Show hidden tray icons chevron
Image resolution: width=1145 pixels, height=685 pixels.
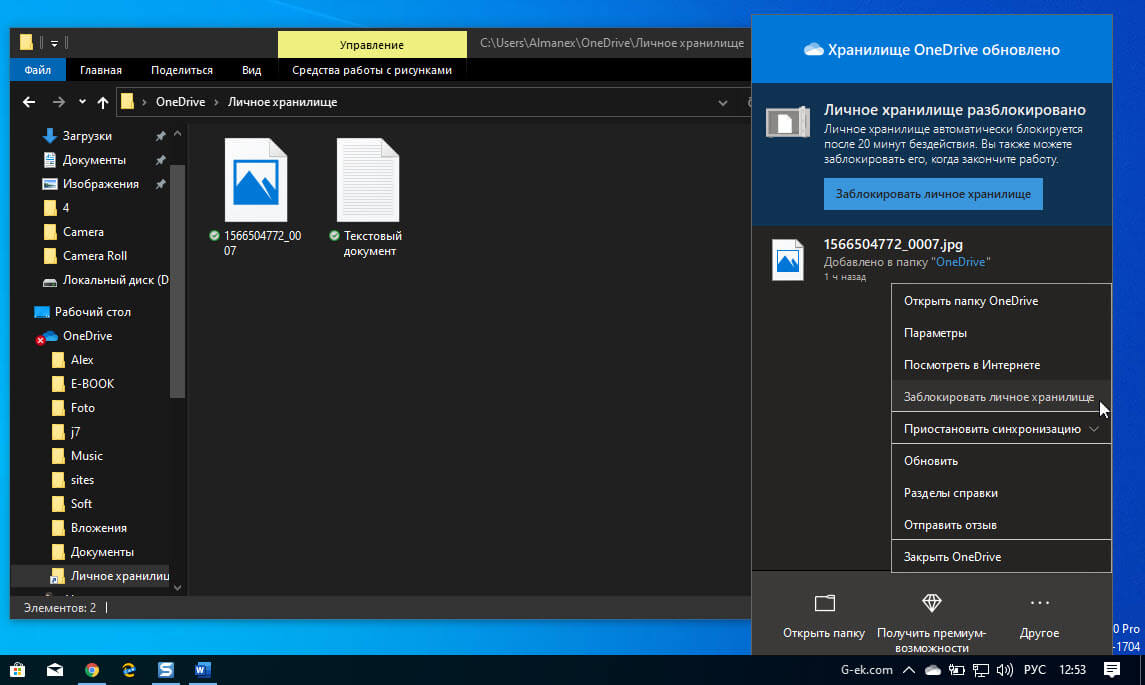(908, 670)
